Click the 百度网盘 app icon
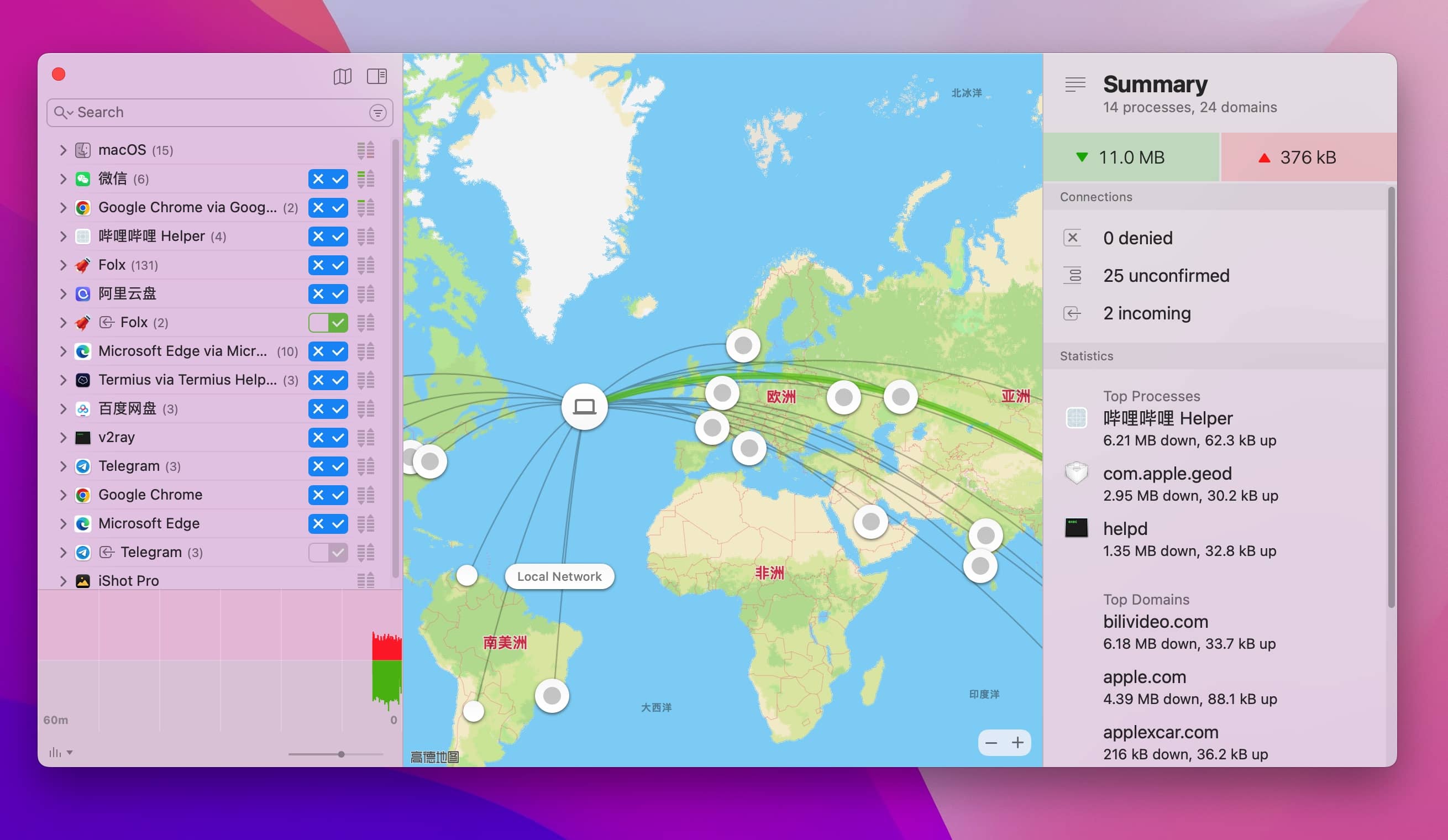 point(83,409)
